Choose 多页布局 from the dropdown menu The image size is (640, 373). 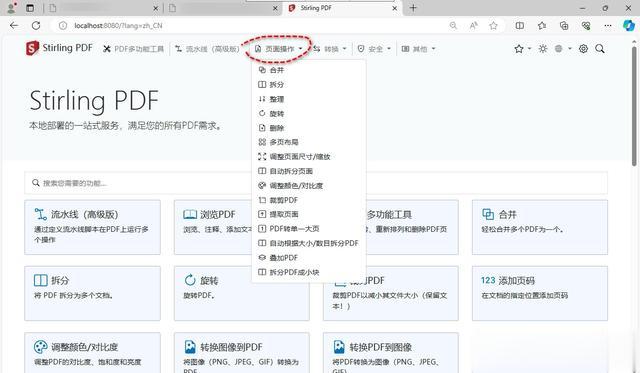(278, 142)
